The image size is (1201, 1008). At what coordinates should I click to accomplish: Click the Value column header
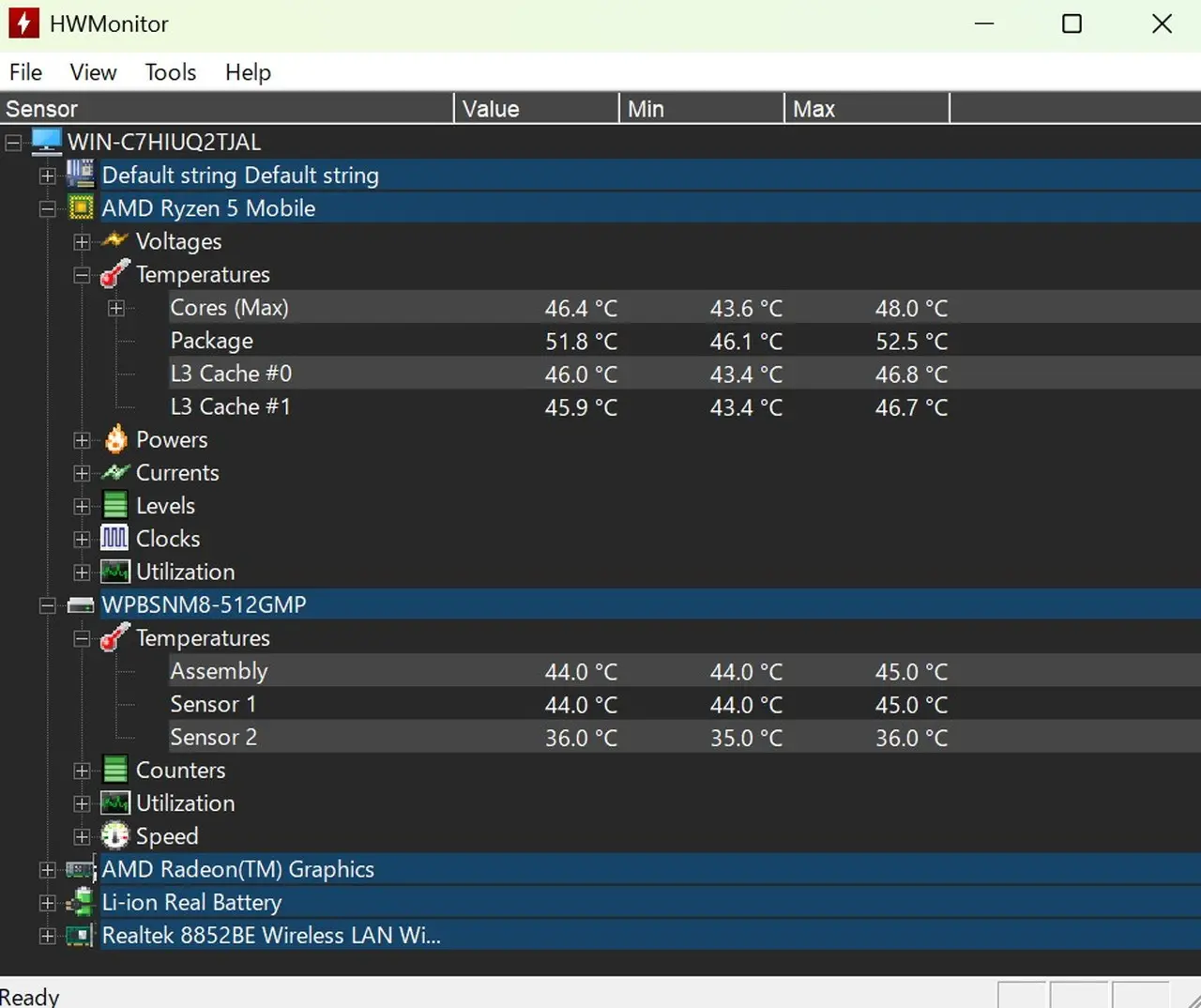pos(535,109)
